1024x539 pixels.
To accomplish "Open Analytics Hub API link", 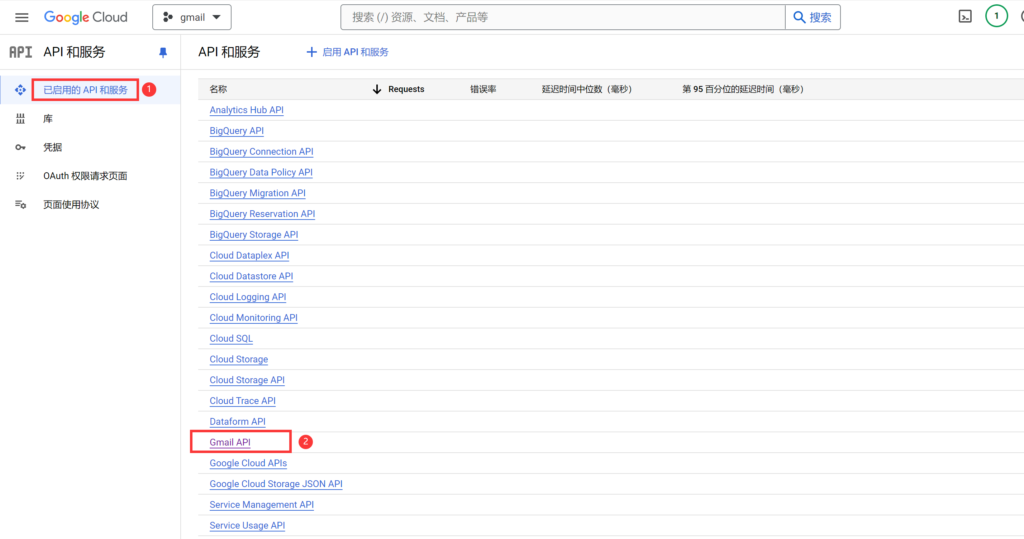I will (246, 110).
